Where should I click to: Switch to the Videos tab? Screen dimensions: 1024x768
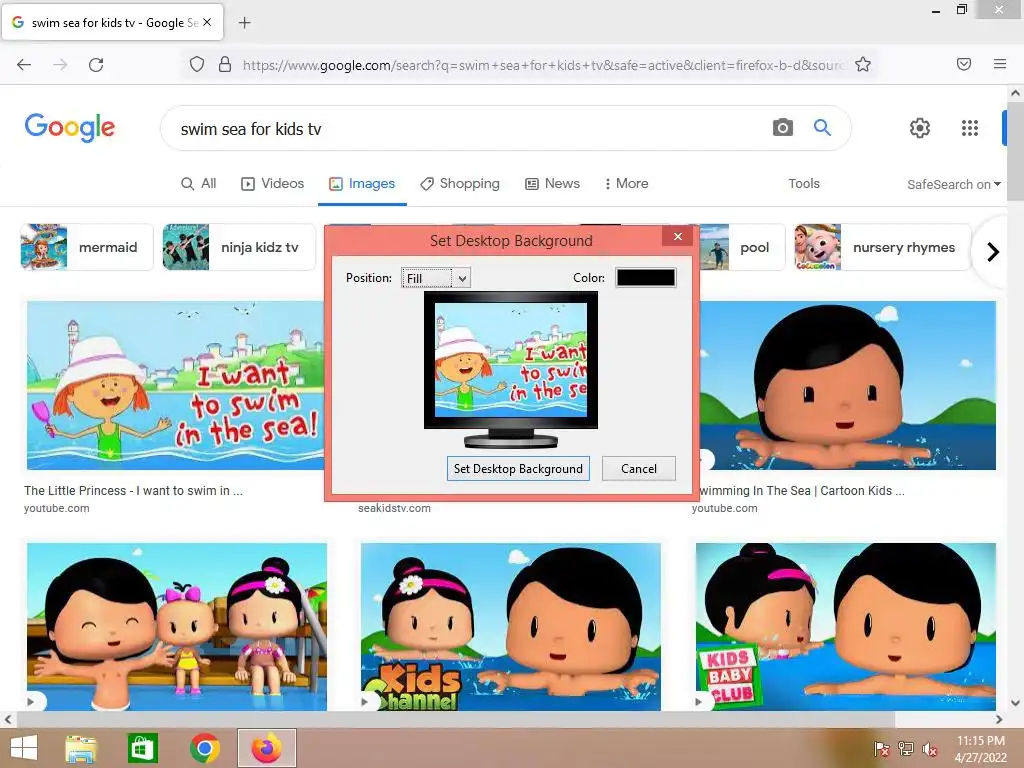[x=273, y=184]
